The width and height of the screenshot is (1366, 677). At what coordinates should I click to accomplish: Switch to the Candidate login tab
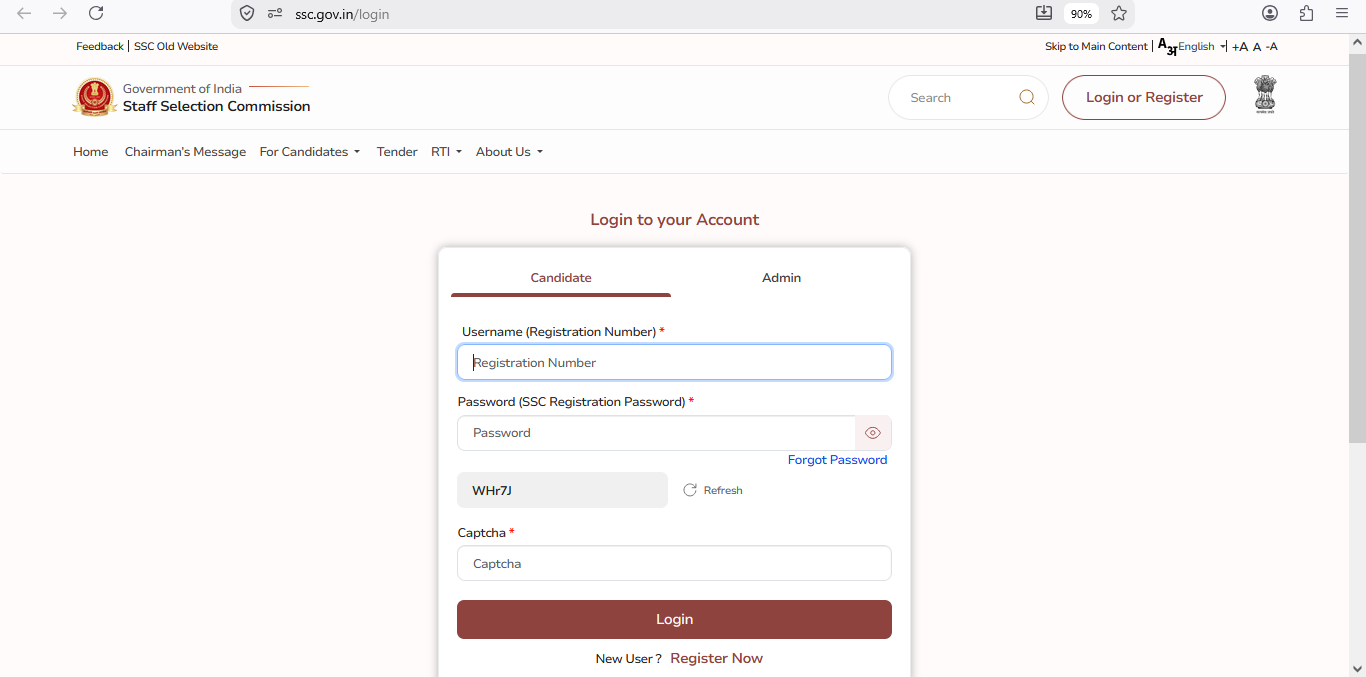point(561,278)
